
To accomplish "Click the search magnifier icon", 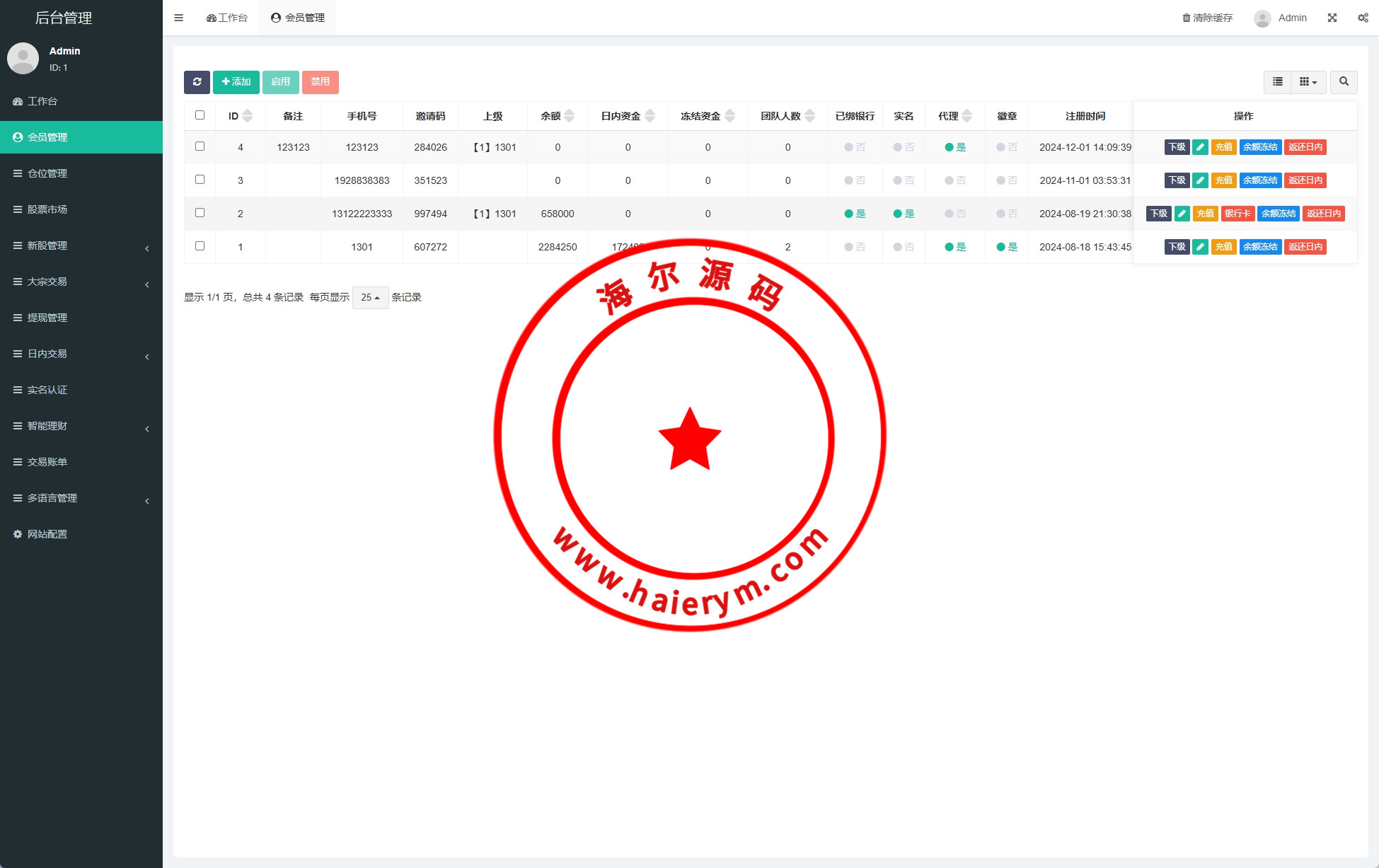I will tap(1343, 82).
